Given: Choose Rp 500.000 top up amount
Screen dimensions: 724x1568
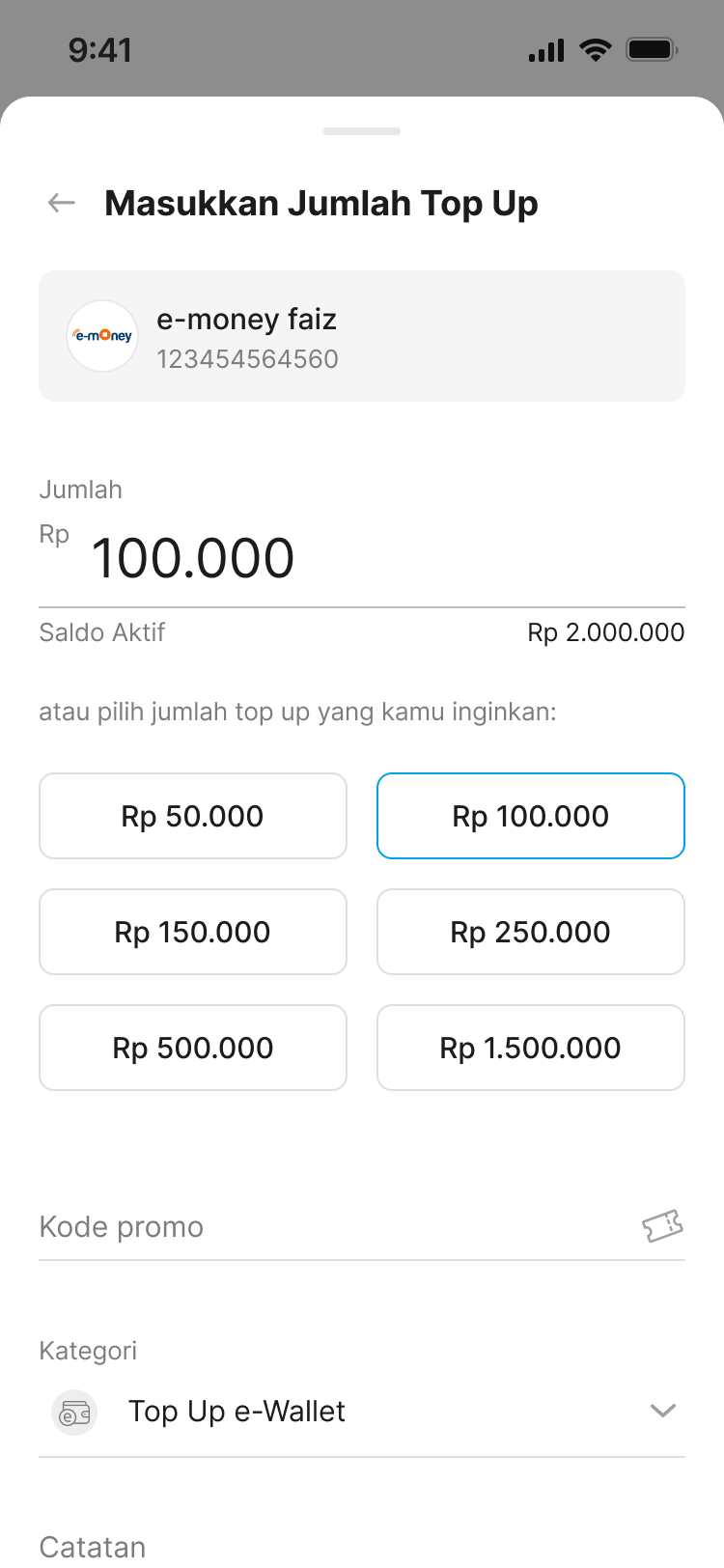Looking at the screenshot, I should point(193,1048).
